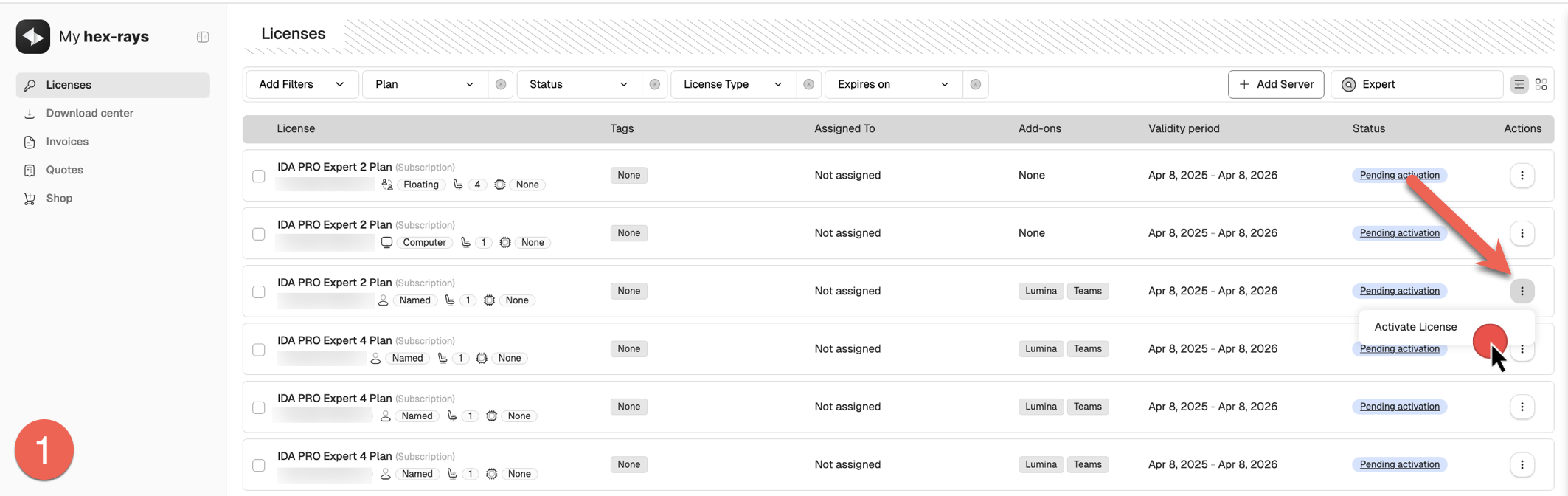
Task: Choose Activate License from the menu
Action: coord(1415,327)
